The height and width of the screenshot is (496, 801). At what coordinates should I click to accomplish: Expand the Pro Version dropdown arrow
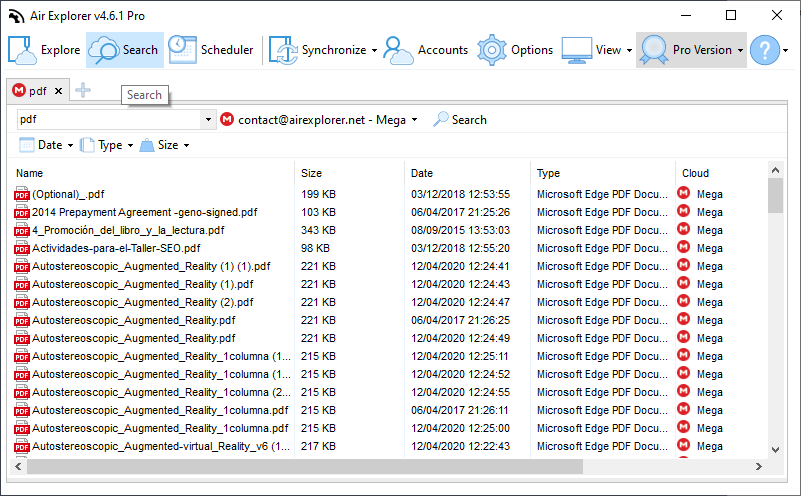click(740, 51)
